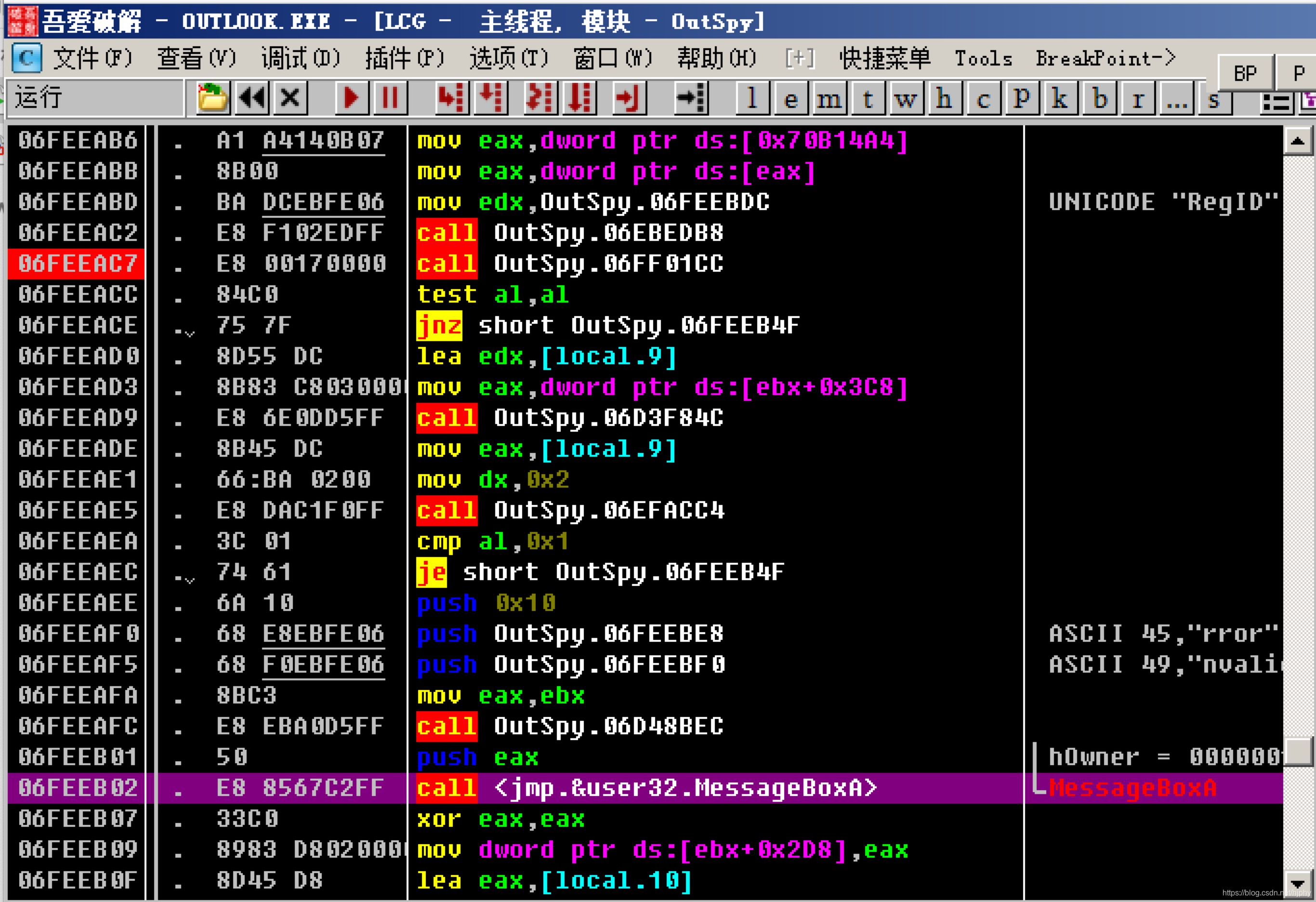The width and height of the screenshot is (1316, 902).
Task: Click the scrollbar up arrow
Action: click(x=1297, y=141)
